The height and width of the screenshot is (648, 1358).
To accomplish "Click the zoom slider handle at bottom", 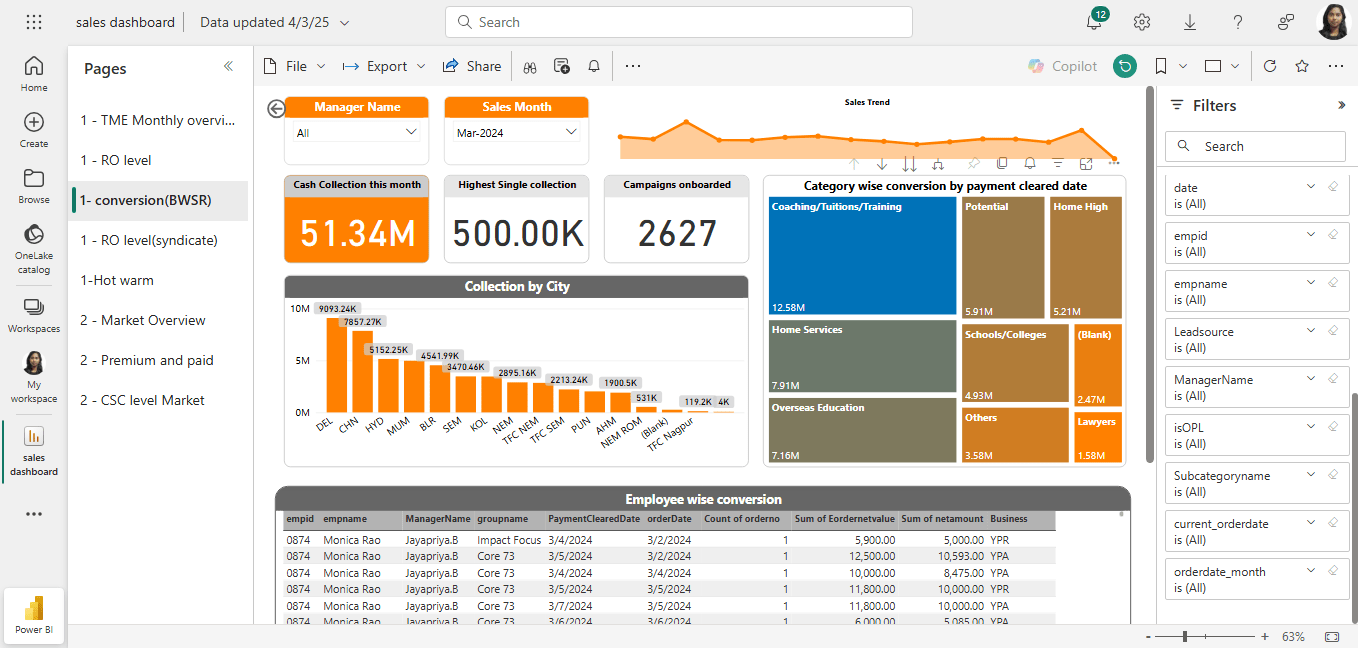I will tap(1185, 636).
